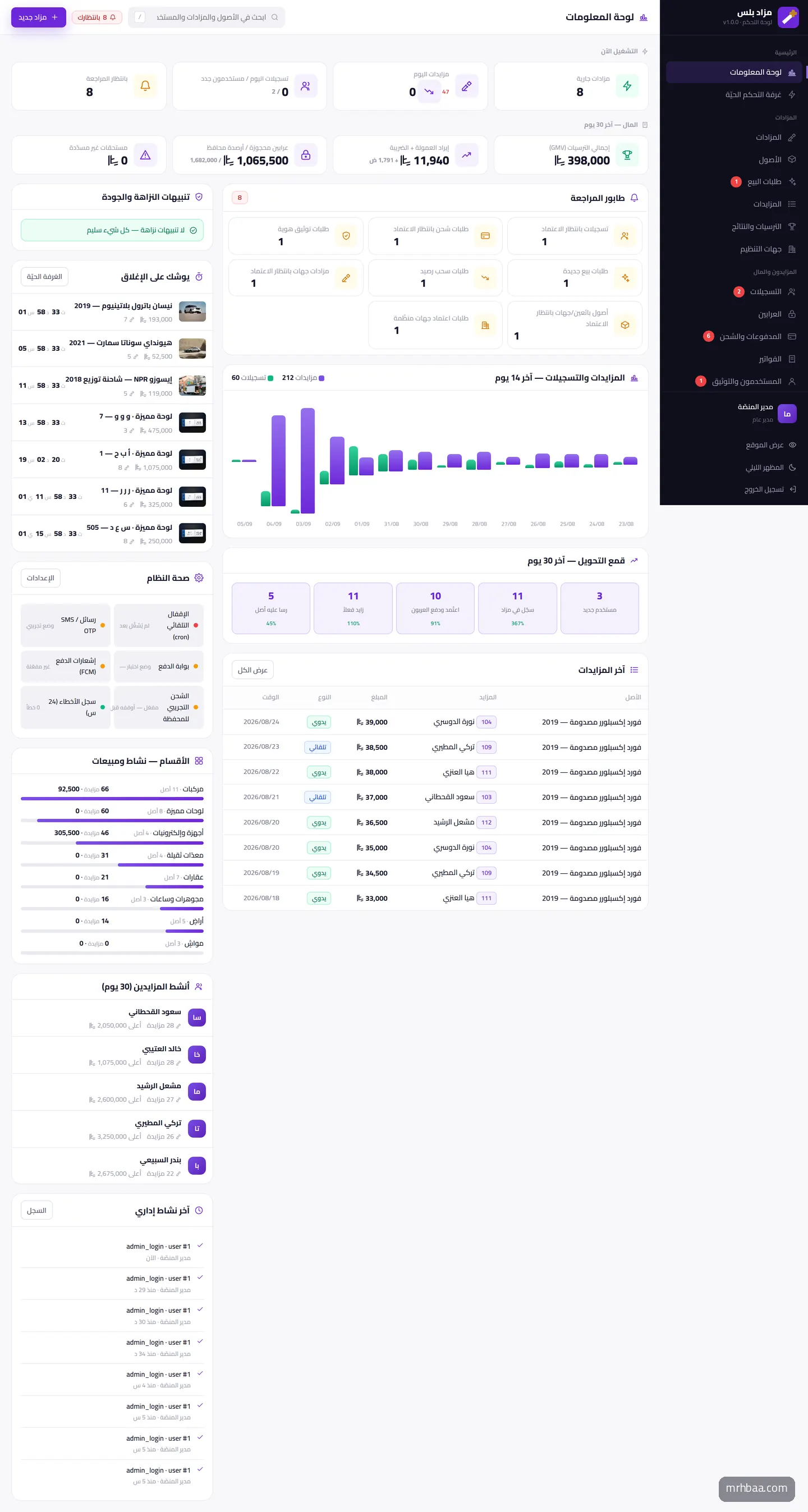This screenshot has width=808, height=1512.
Task: Click the لا تنبيهات نزاهة status banner
Action: (x=112, y=230)
